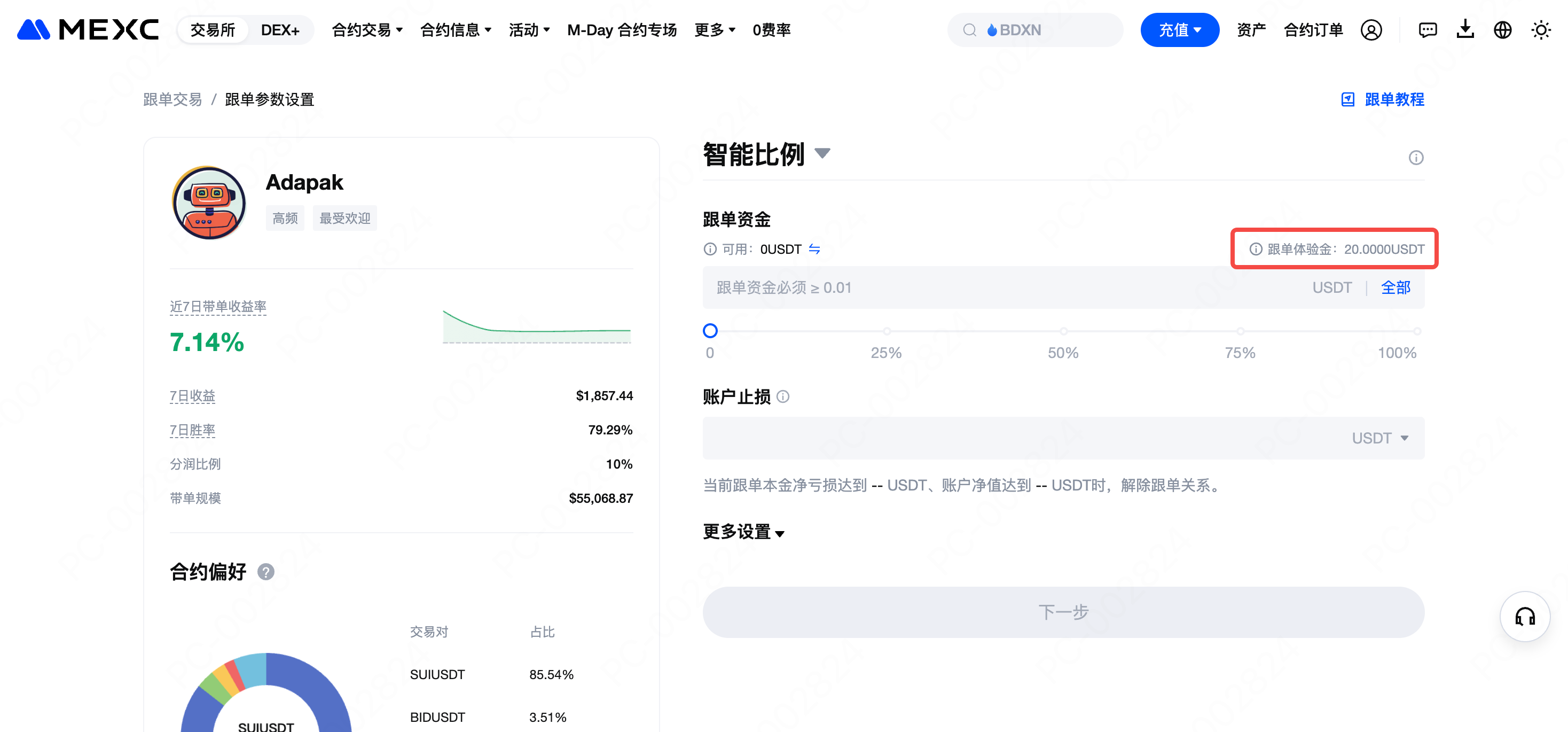Set fund slider to 50%
Image resolution: width=1568 pixels, height=732 pixels.
pos(1063,331)
